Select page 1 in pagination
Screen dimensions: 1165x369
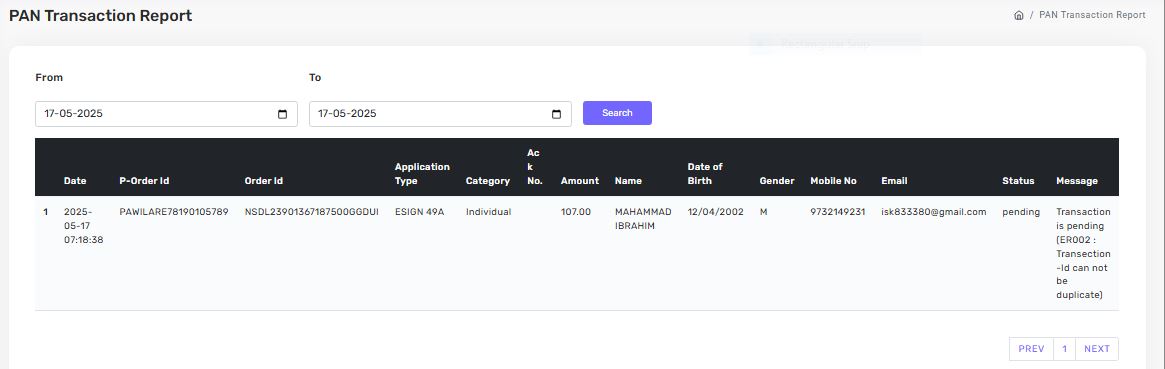point(1065,349)
